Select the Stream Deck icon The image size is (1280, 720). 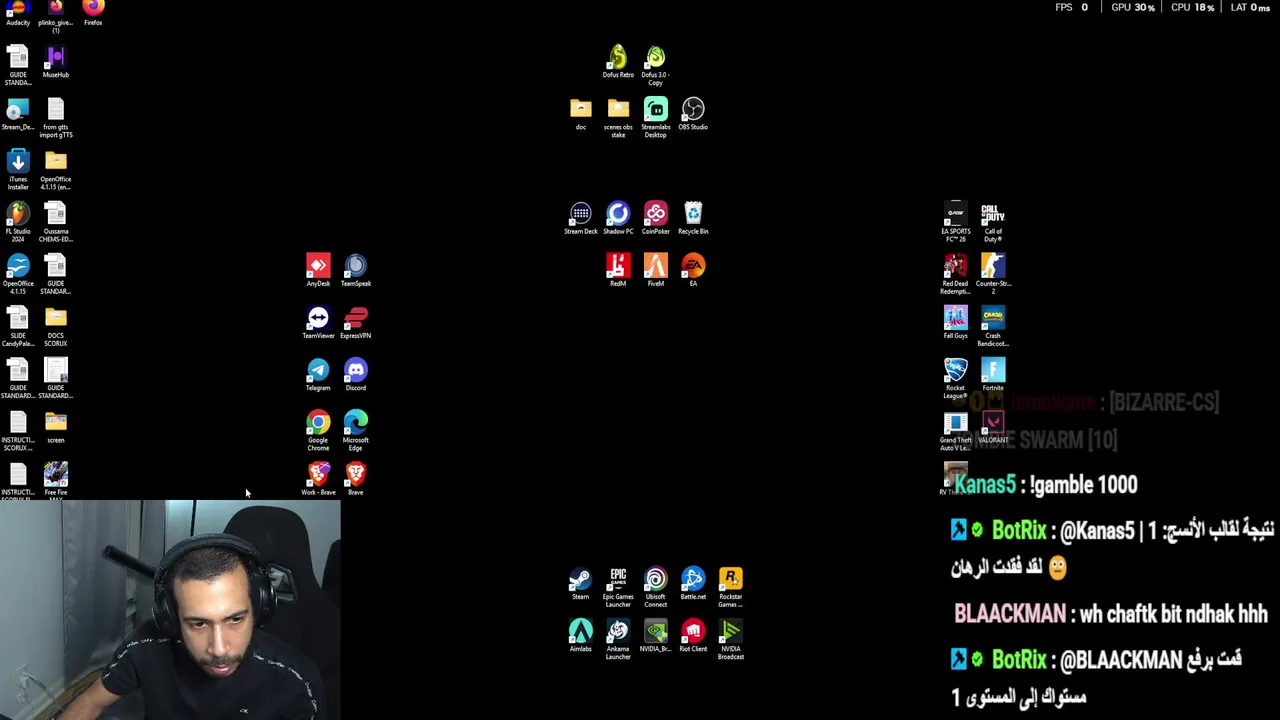pyautogui.click(x=581, y=218)
